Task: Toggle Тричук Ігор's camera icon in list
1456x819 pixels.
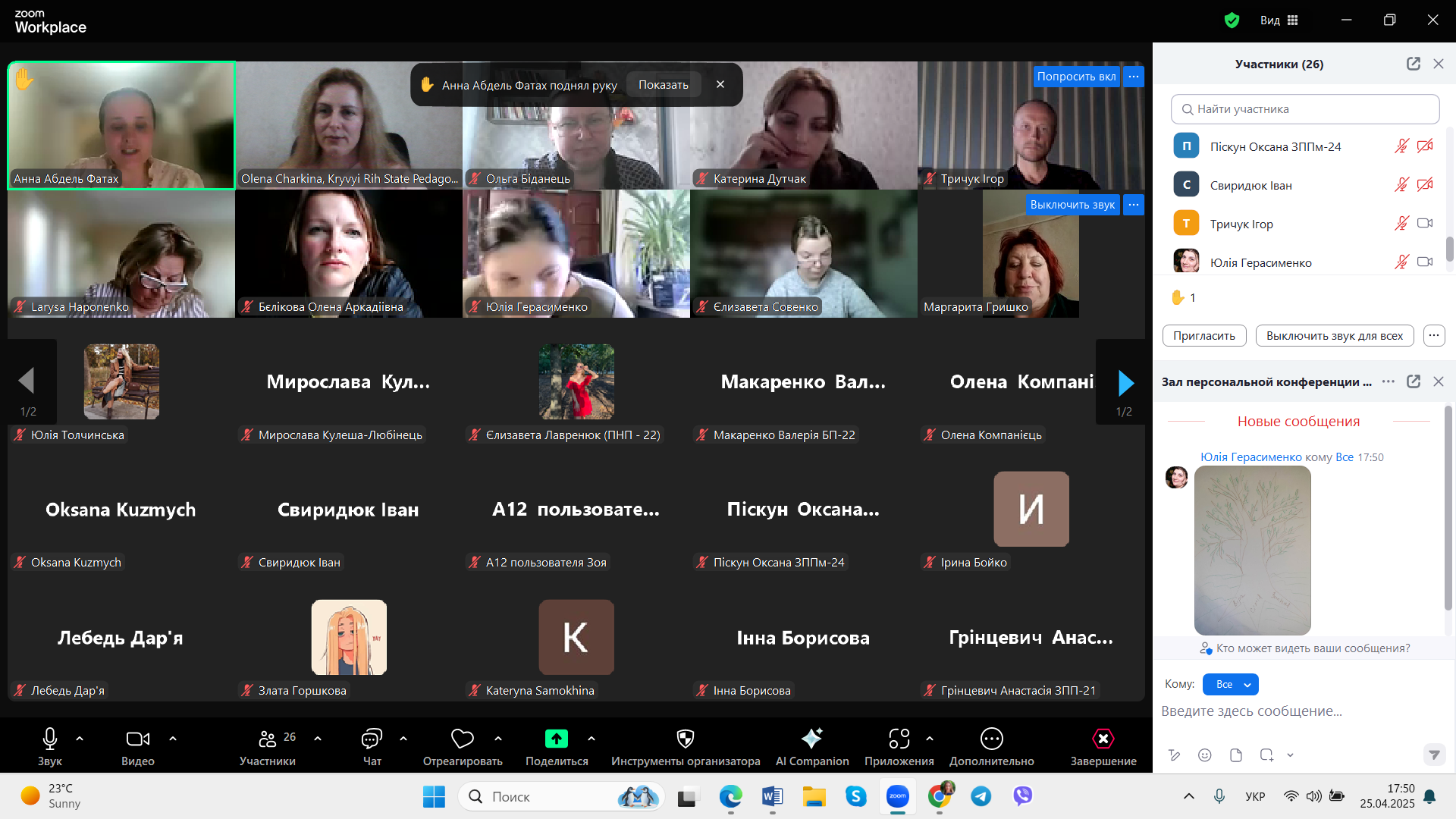Action: point(1424,223)
